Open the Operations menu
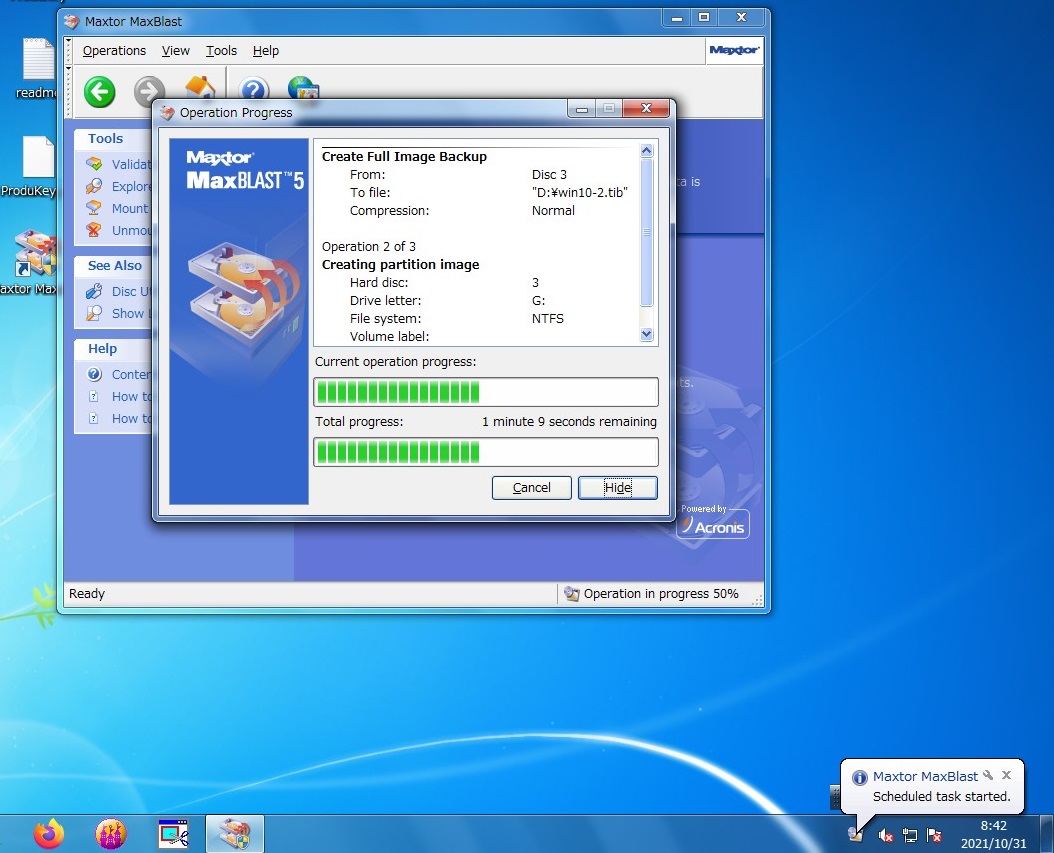The width and height of the screenshot is (1054, 853). point(114,50)
